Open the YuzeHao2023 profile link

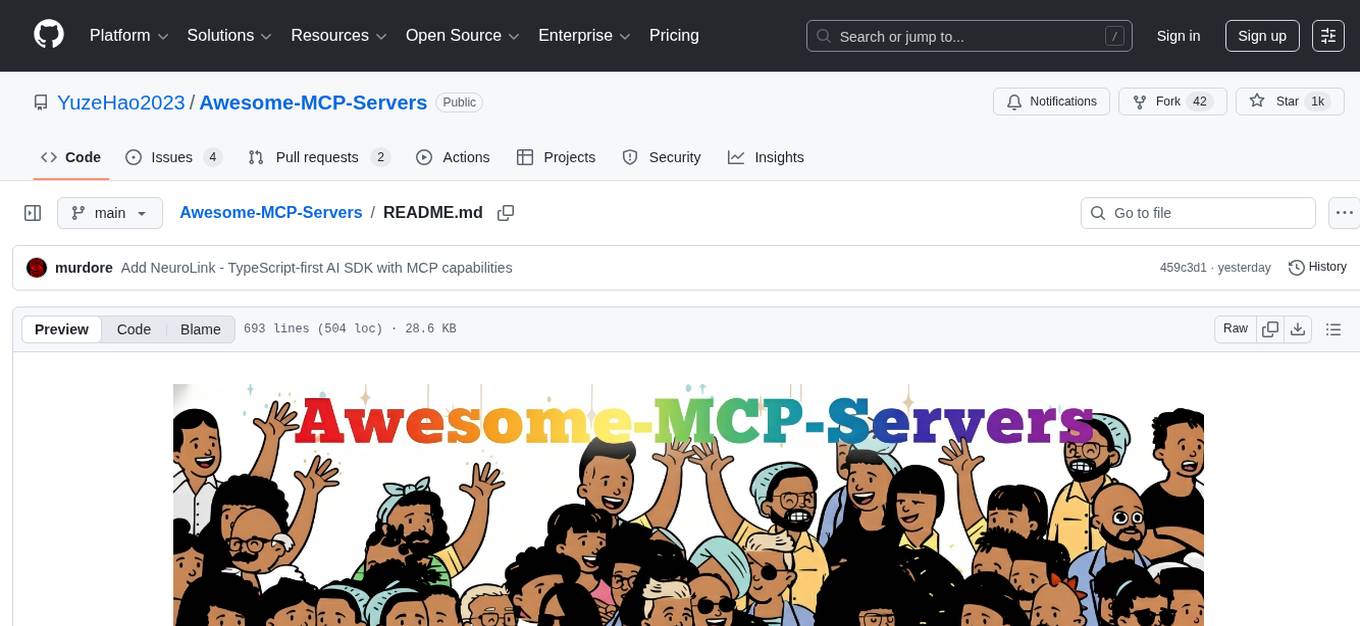pos(121,102)
